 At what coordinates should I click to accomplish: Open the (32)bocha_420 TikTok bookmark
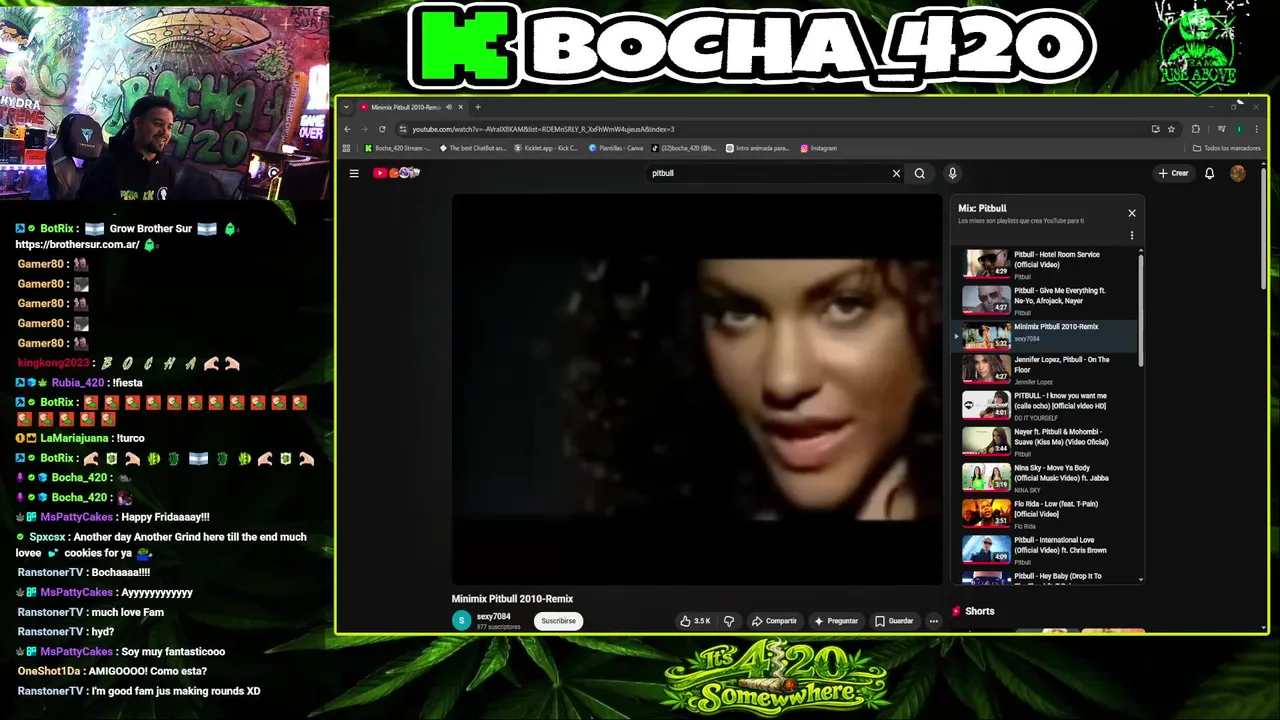684,148
